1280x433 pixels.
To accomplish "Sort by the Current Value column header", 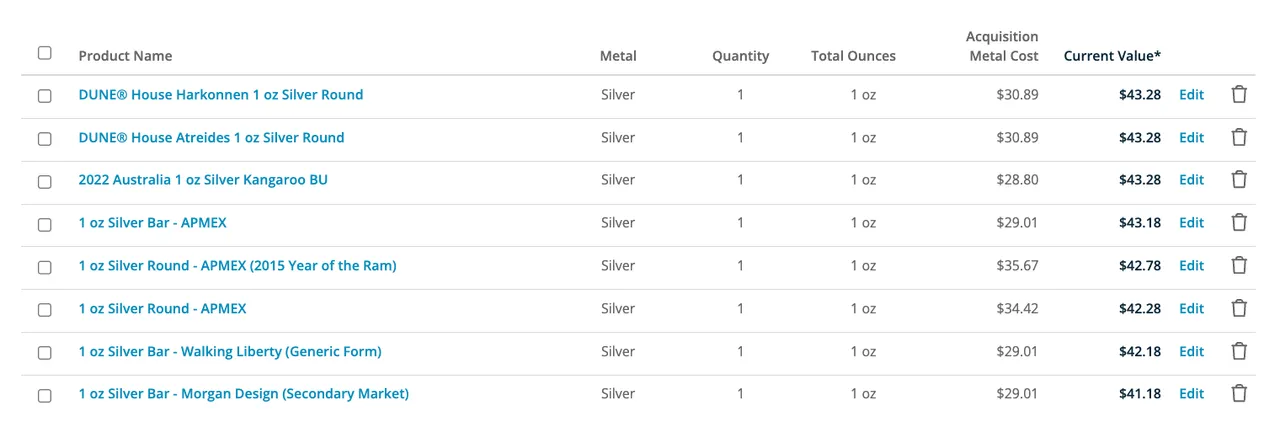I will (1112, 56).
